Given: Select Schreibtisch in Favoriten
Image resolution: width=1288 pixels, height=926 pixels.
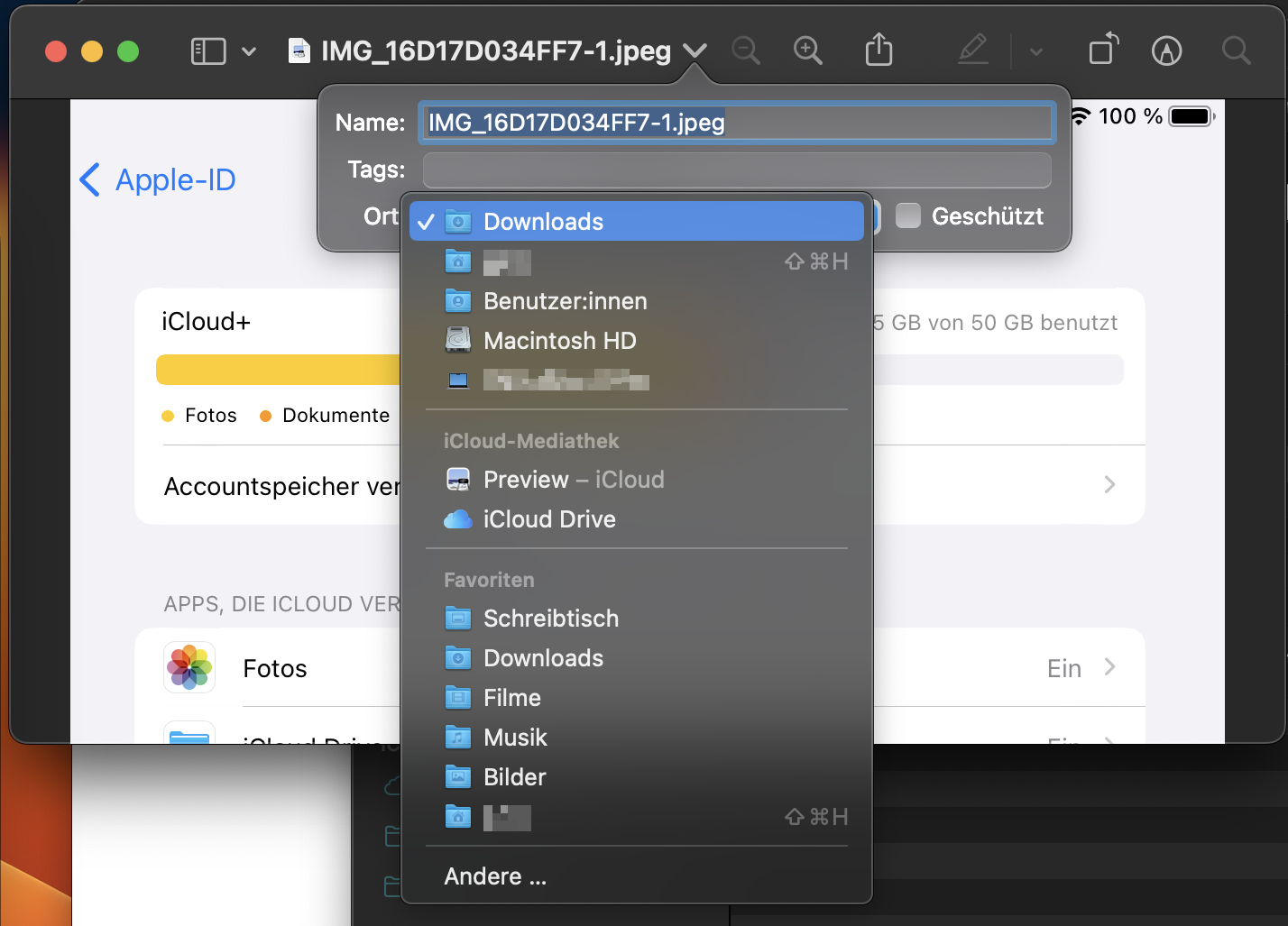Looking at the screenshot, I should tap(550, 619).
